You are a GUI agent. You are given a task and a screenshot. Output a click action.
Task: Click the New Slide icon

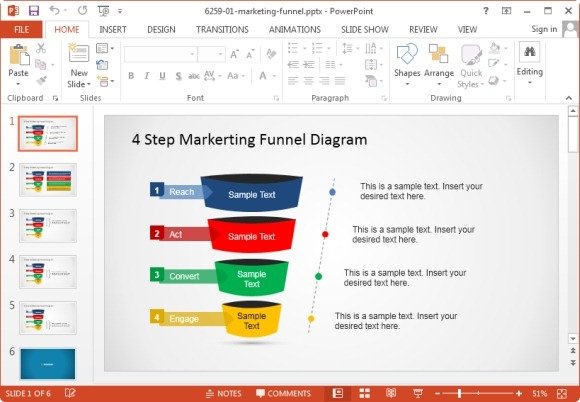coord(79,53)
